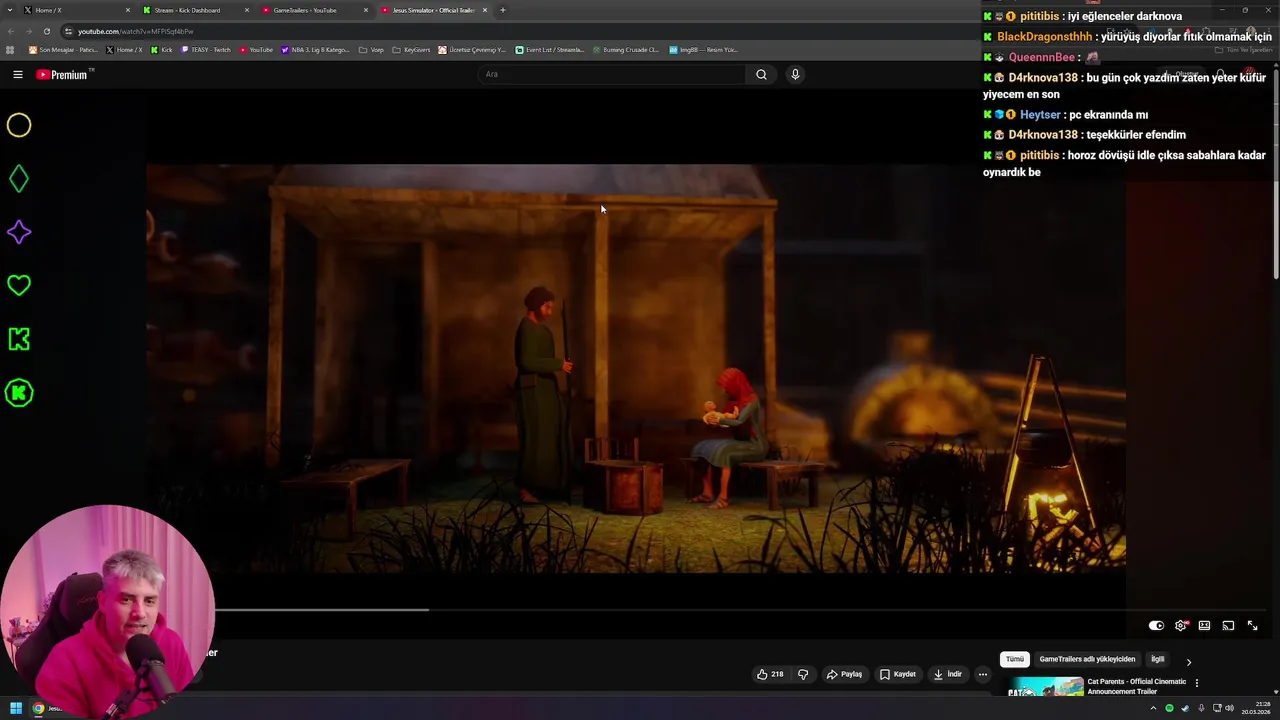
Task: Open the YouTube guide hamburger menu
Action: coord(18,74)
